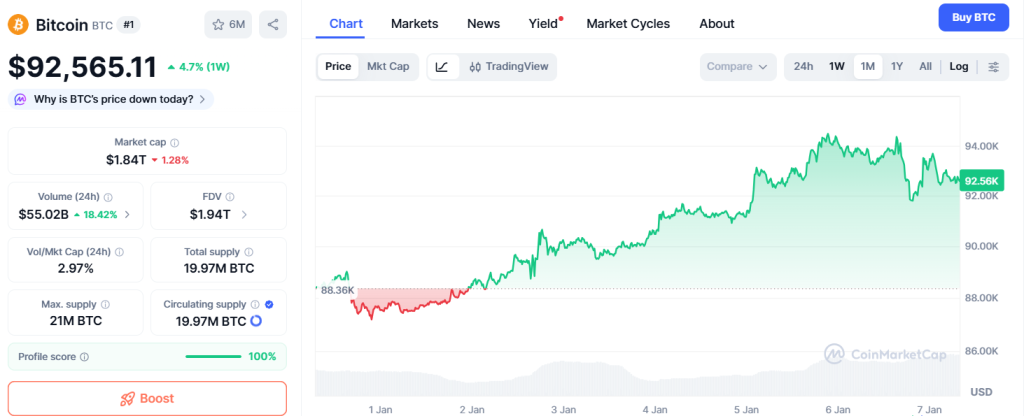
Task: Click the info icon beside Profile score
Action: 84,356
